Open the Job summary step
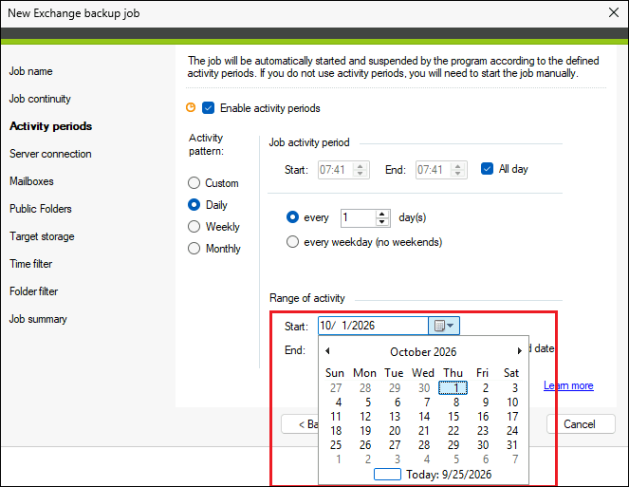Image resolution: width=629 pixels, height=487 pixels. click(x=38, y=319)
